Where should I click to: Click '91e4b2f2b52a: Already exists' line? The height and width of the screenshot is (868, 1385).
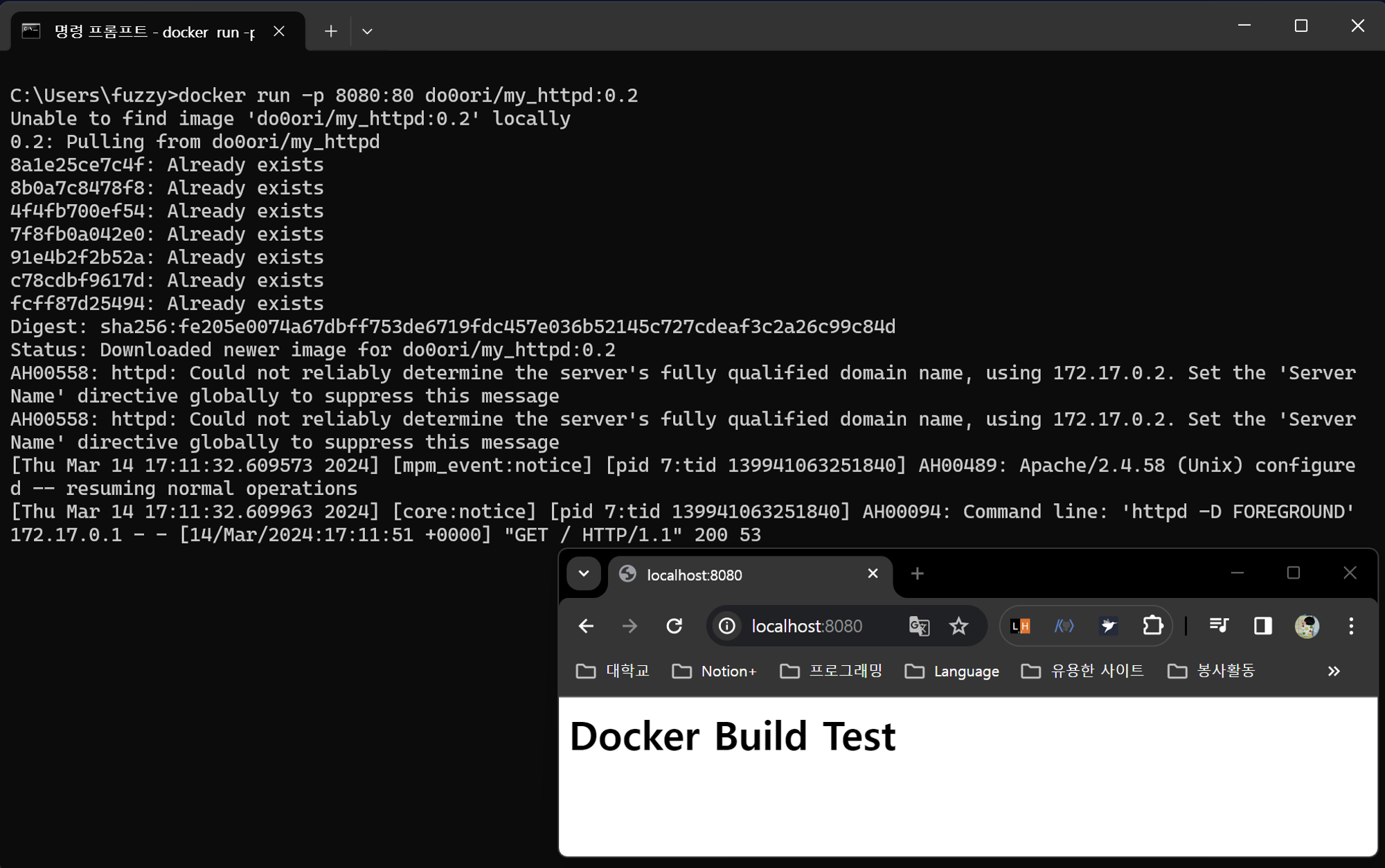pos(167,257)
